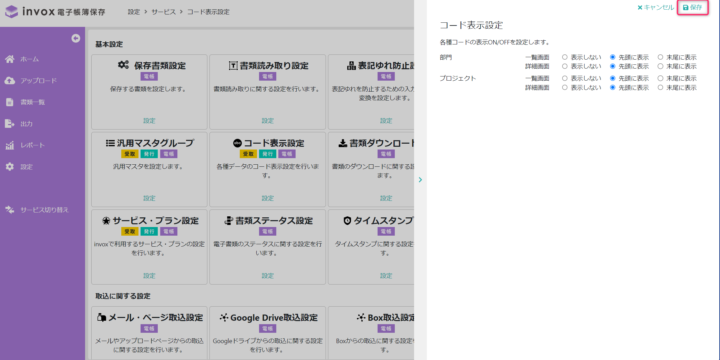This screenshot has width=720, height=360.
Task: Select 表示しない for 部門 詳細画面
Action: click(x=565, y=66)
